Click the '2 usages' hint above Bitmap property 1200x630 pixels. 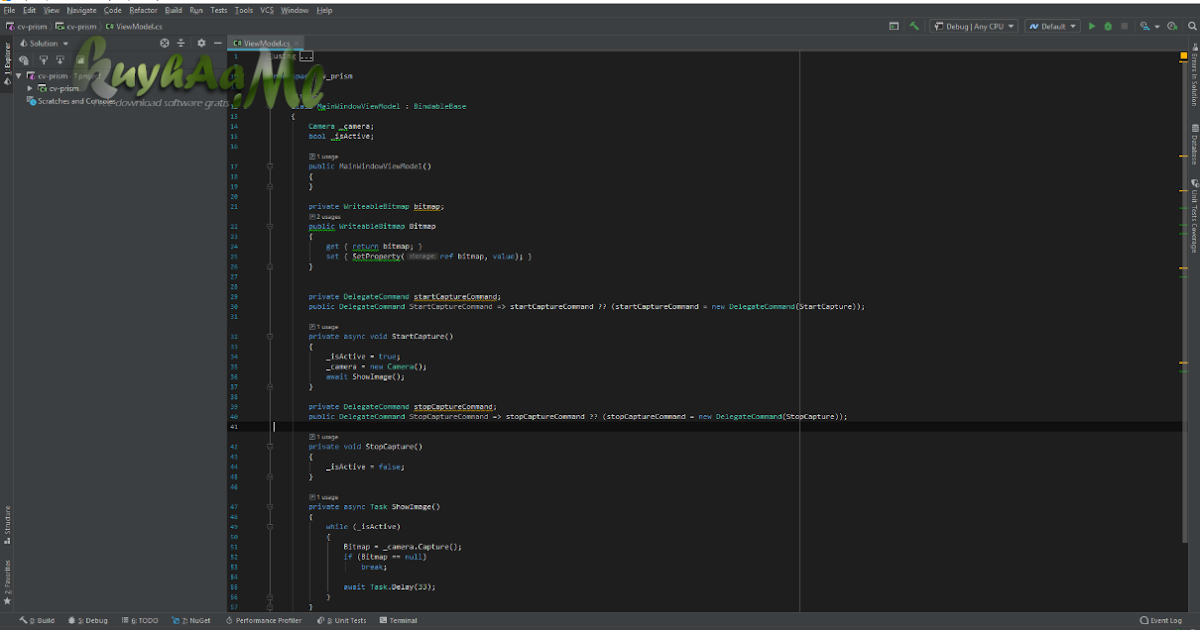coord(325,217)
